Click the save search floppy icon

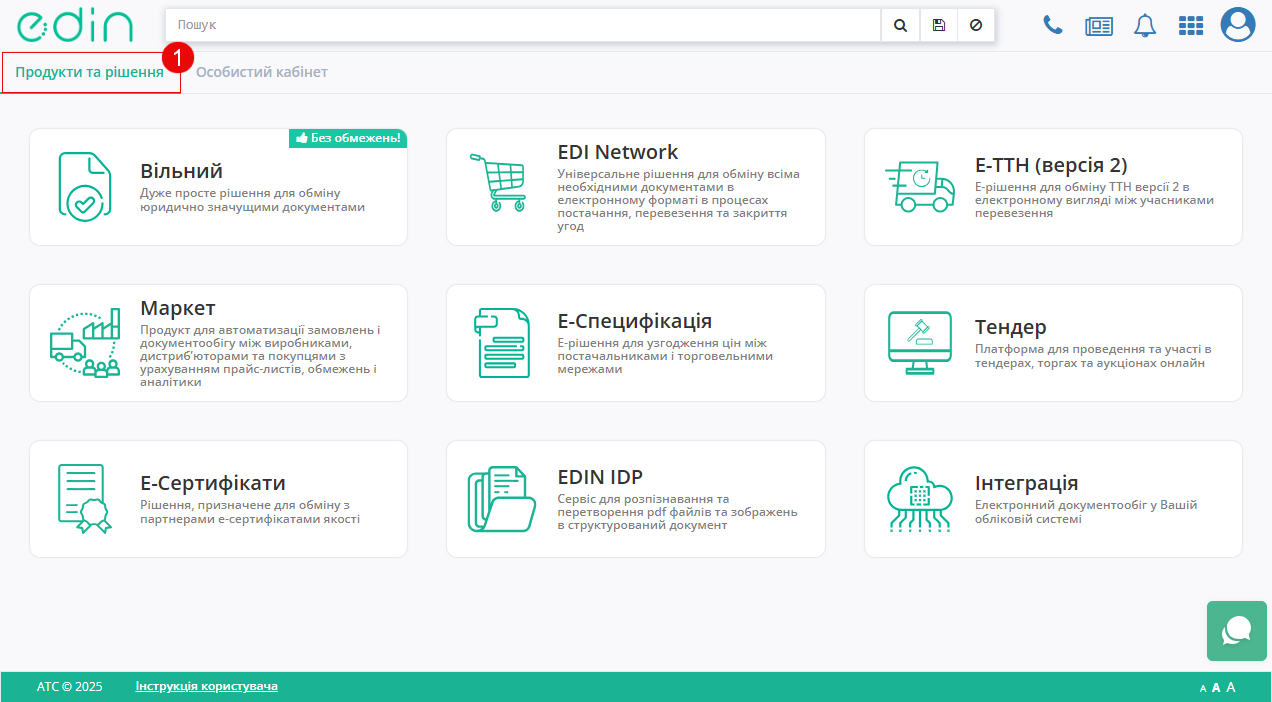click(938, 25)
